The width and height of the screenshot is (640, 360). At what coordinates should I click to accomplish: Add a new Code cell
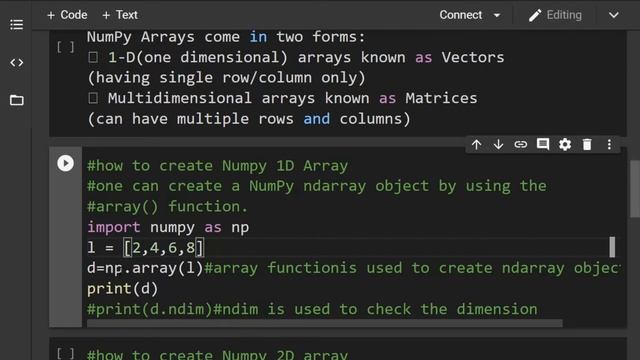pyautogui.click(x=67, y=15)
